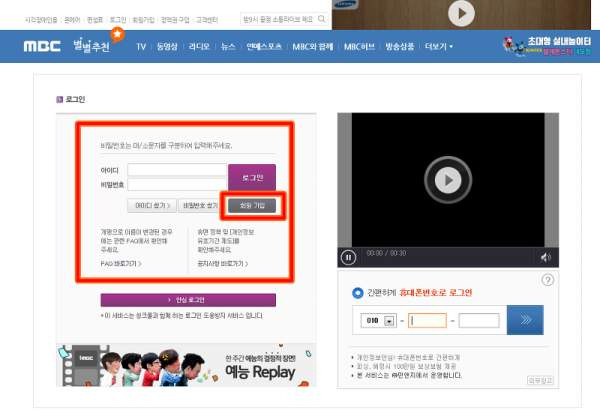Click the small gray button at the phone login box corner
This screenshot has height=419, width=600.
[540, 380]
